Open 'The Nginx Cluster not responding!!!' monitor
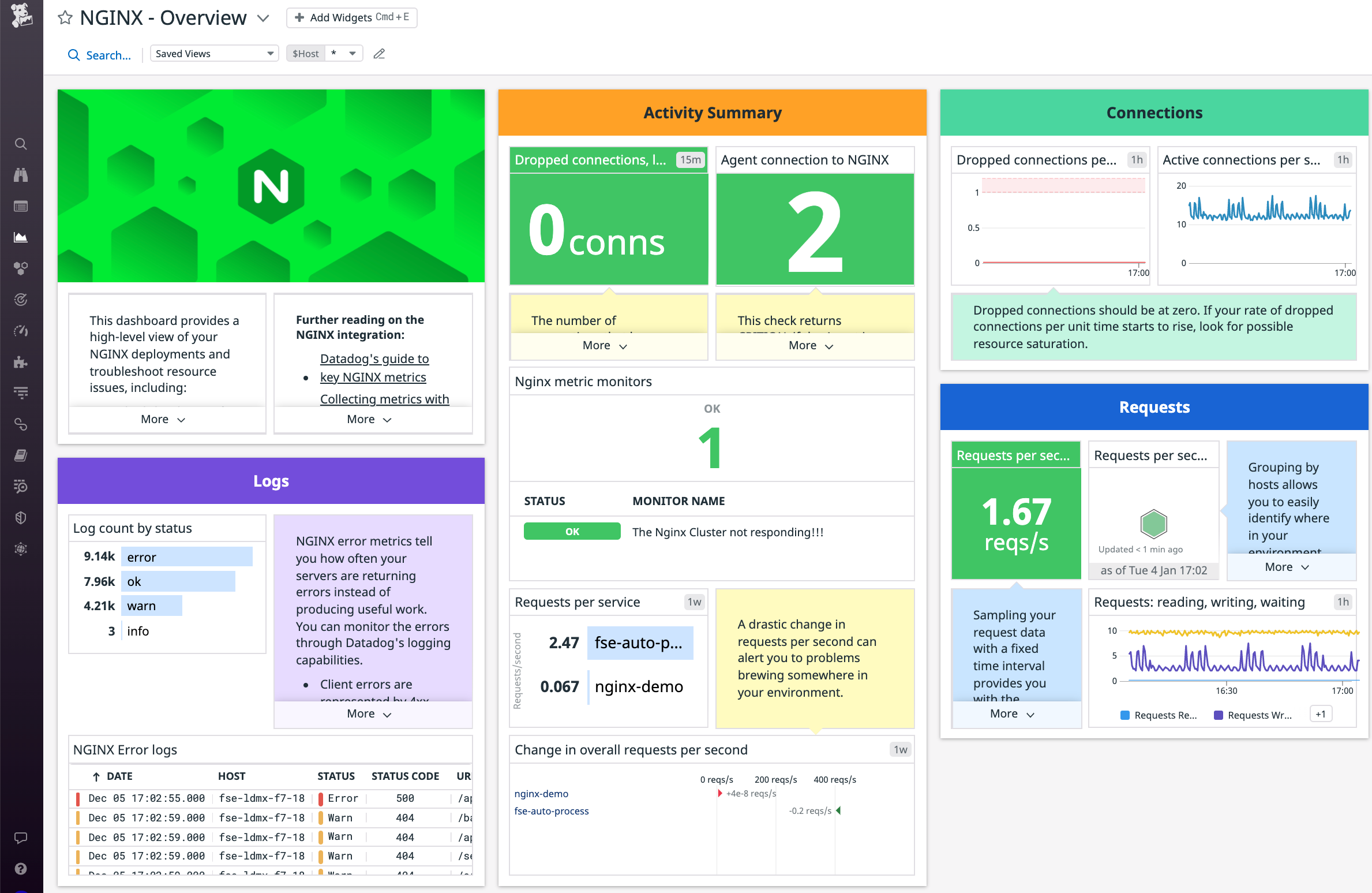This screenshot has height=893, width=1372. (x=728, y=532)
